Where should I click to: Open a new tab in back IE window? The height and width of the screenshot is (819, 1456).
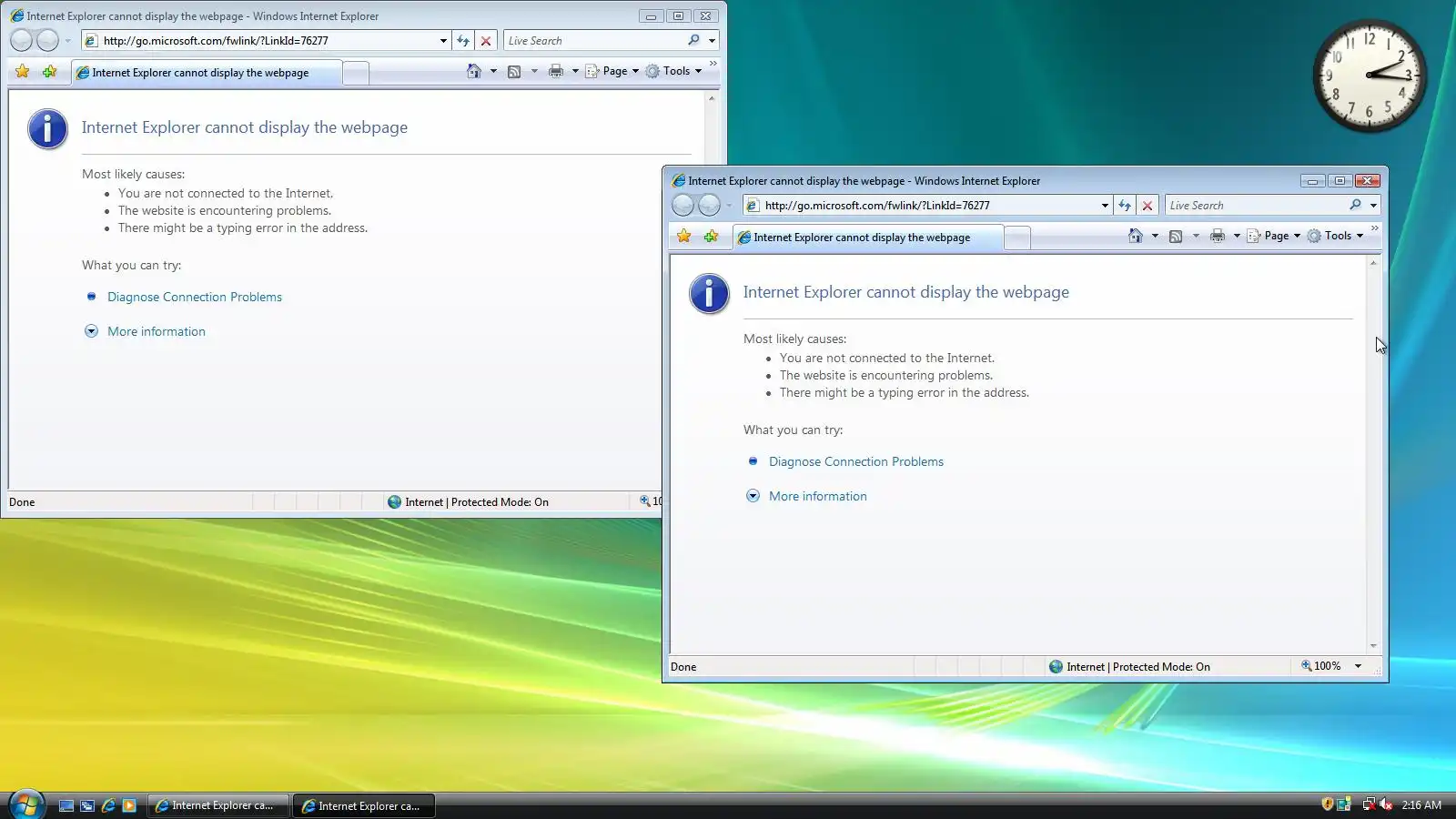click(356, 74)
